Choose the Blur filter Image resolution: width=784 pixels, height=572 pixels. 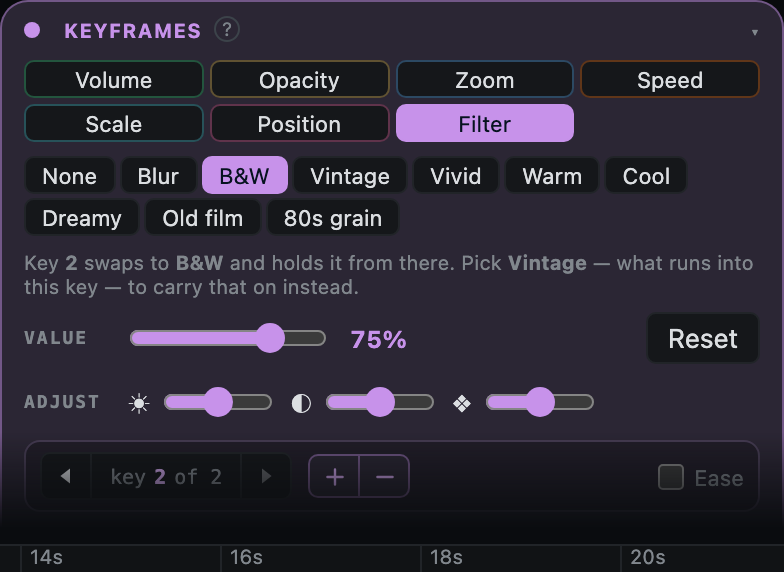158,176
